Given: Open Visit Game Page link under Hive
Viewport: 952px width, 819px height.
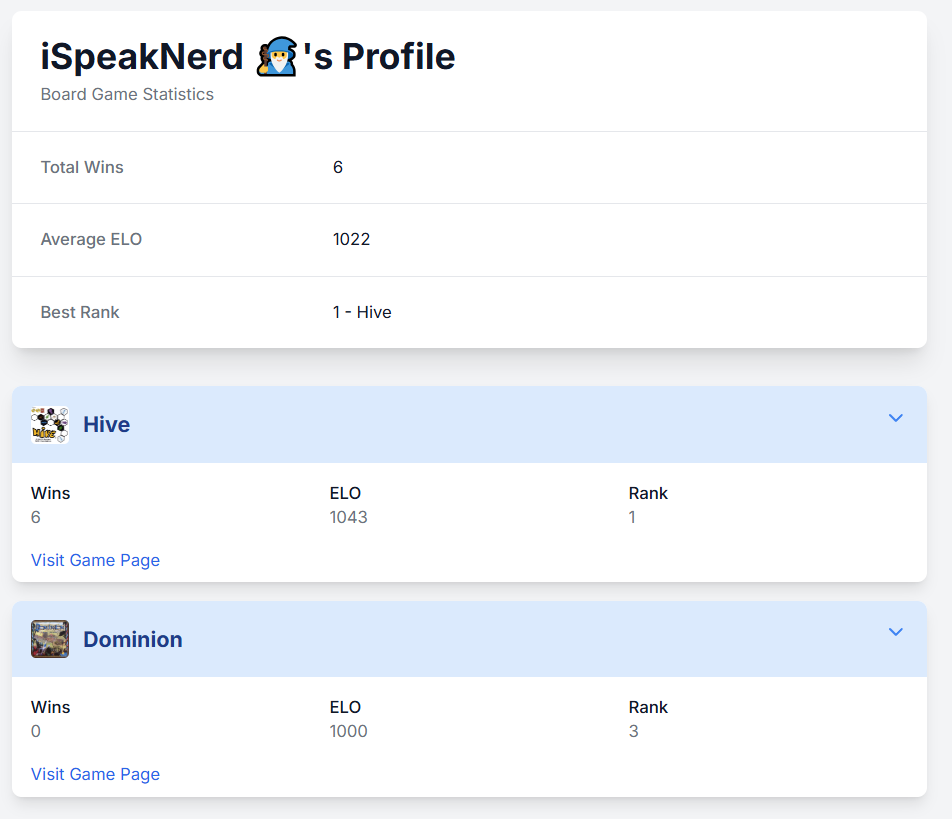Looking at the screenshot, I should click(95, 560).
